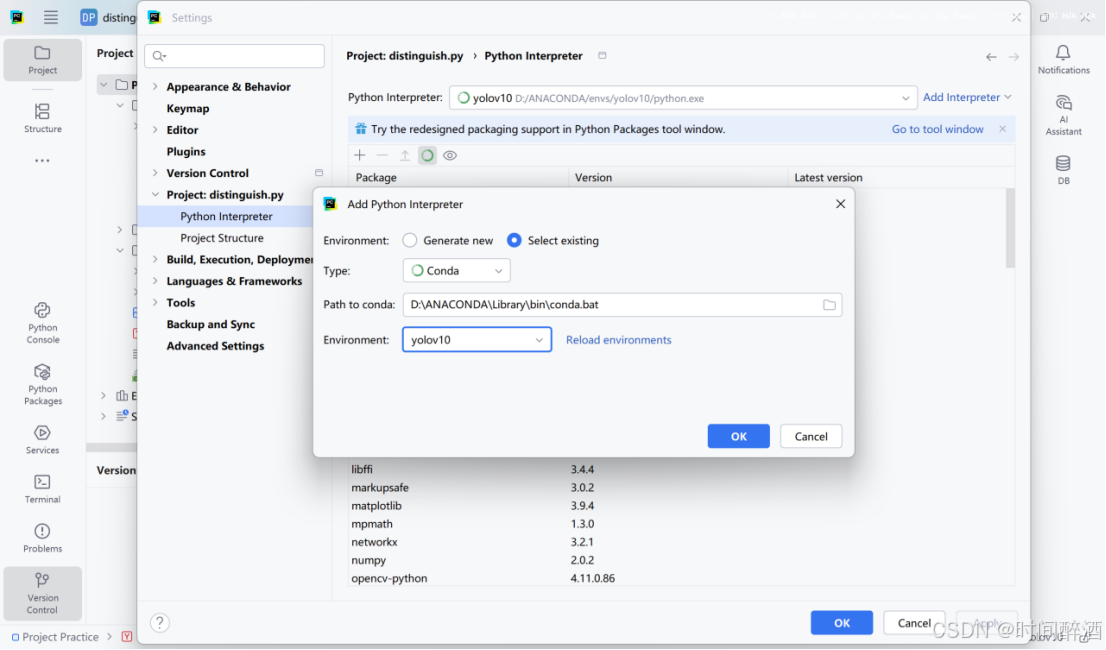This screenshot has width=1106, height=650.
Task: Select the networkx package row
Action: [681, 542]
